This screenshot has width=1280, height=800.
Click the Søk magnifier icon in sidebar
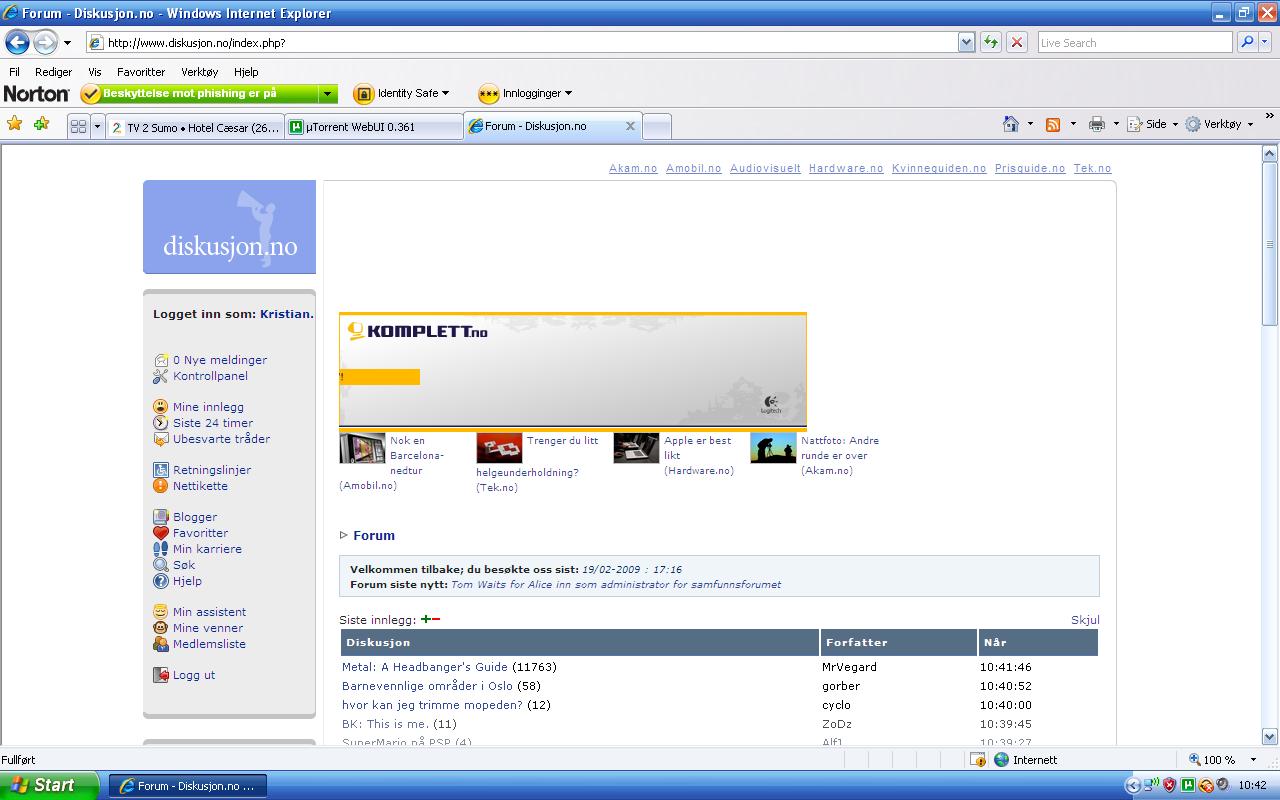point(161,565)
